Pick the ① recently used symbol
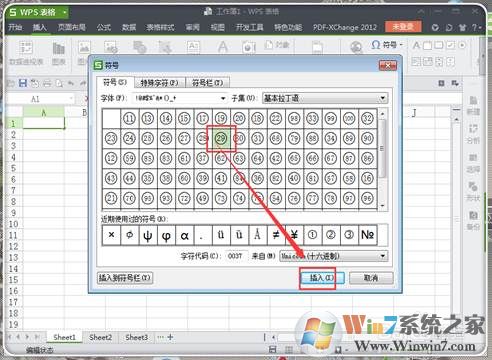 point(312,235)
